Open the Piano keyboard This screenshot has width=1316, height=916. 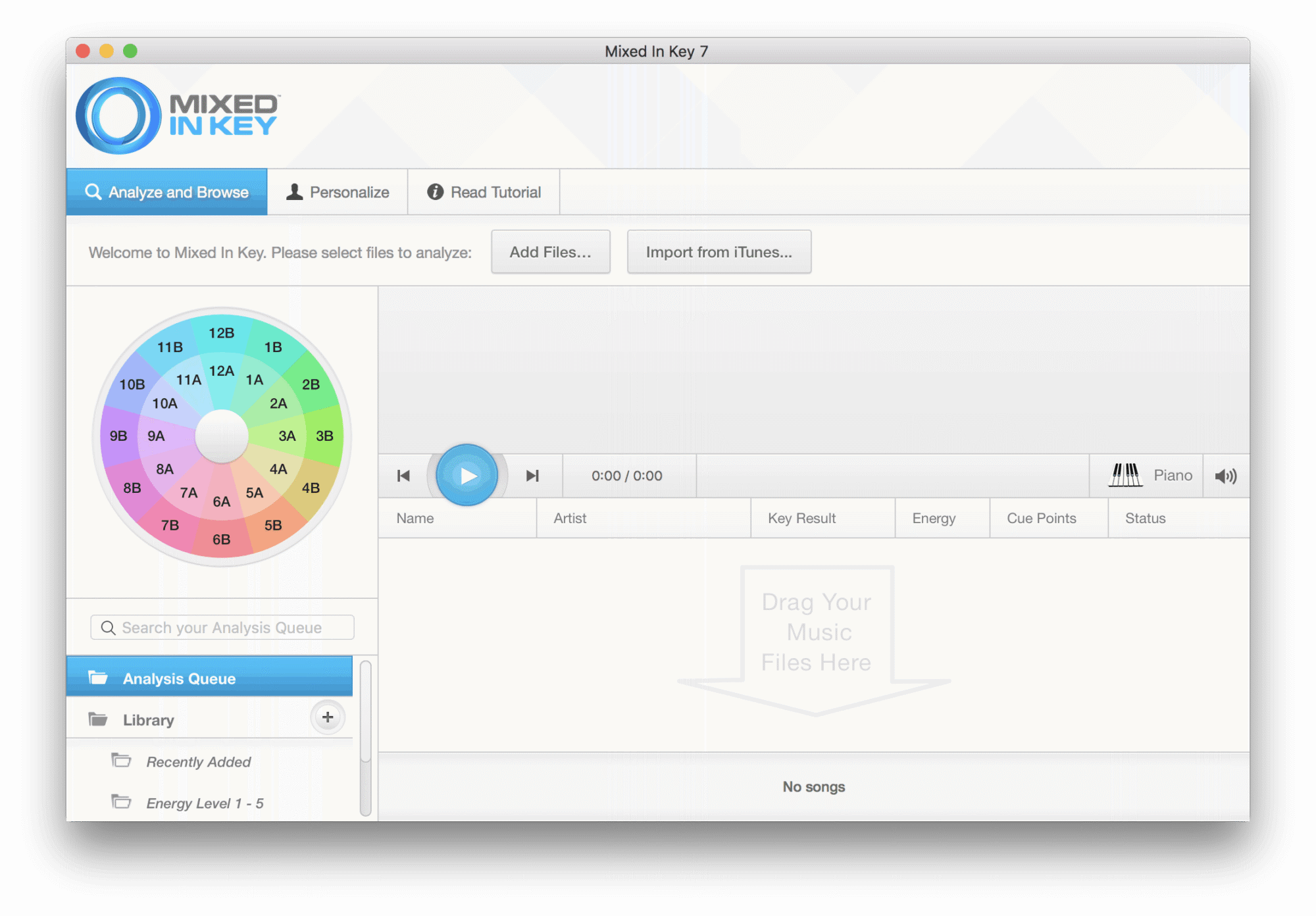[x=1150, y=475]
